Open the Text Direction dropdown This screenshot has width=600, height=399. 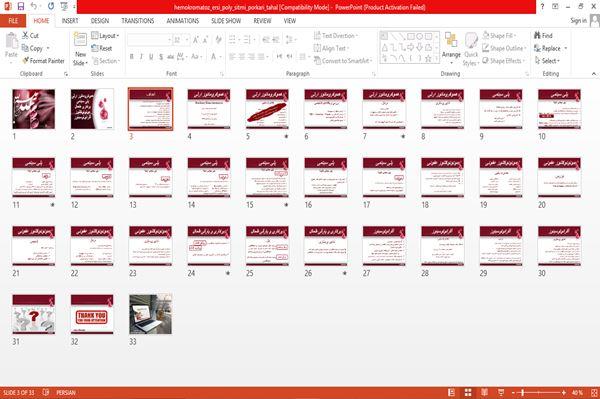(x=336, y=36)
